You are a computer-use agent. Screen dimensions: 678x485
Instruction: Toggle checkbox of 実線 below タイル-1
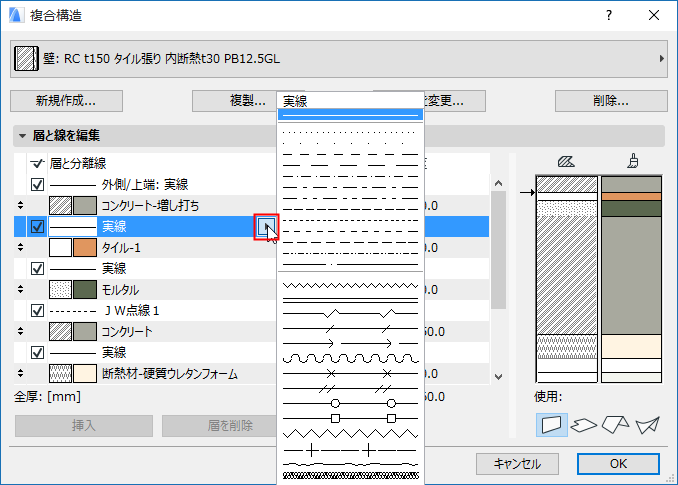coord(37,268)
